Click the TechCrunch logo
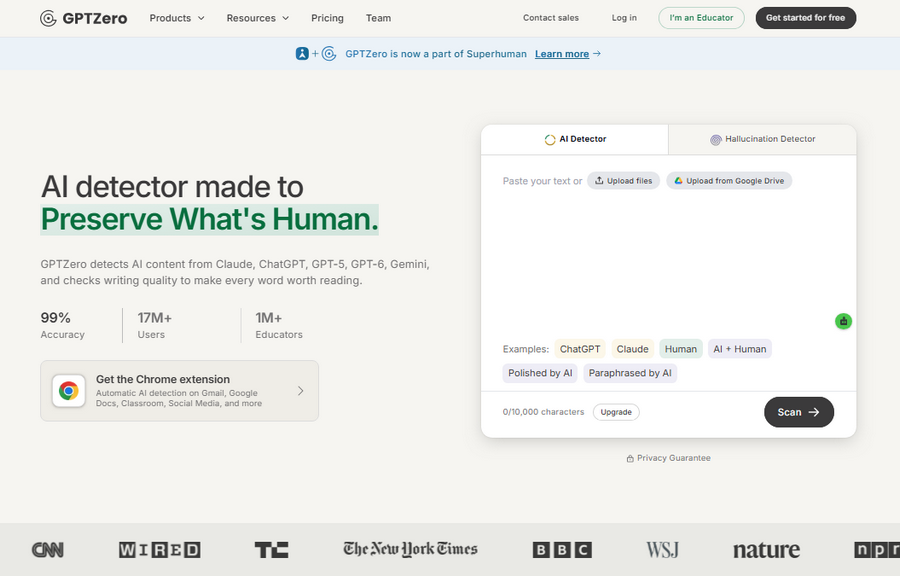Viewport: 900px width, 576px height. tap(271, 550)
